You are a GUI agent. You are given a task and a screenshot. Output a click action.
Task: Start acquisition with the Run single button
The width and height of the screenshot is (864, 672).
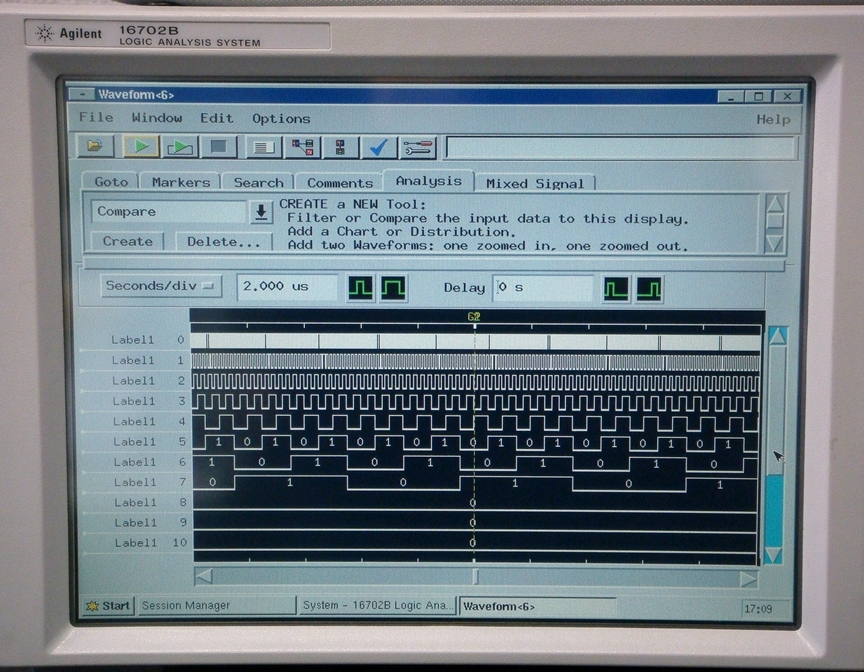pyautogui.click(x=141, y=147)
